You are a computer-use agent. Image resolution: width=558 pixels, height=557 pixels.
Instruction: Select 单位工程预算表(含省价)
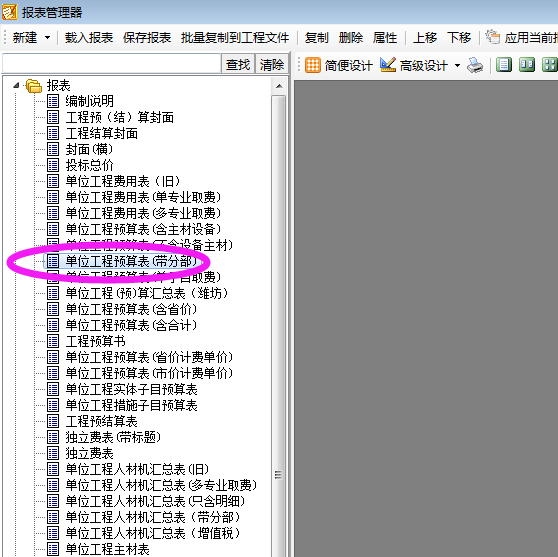pos(131,309)
